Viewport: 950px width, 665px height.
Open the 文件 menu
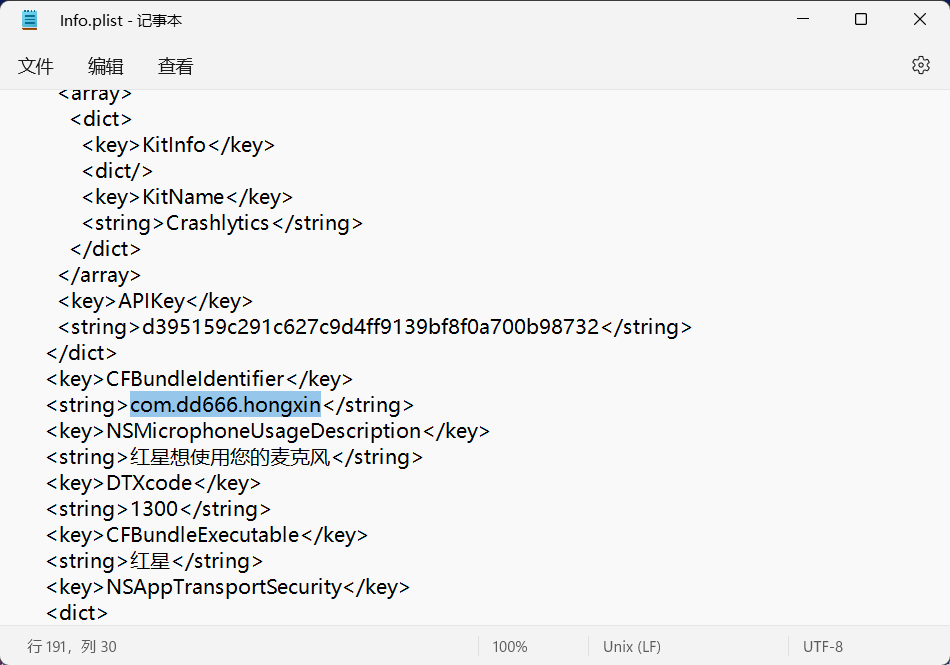coord(36,66)
